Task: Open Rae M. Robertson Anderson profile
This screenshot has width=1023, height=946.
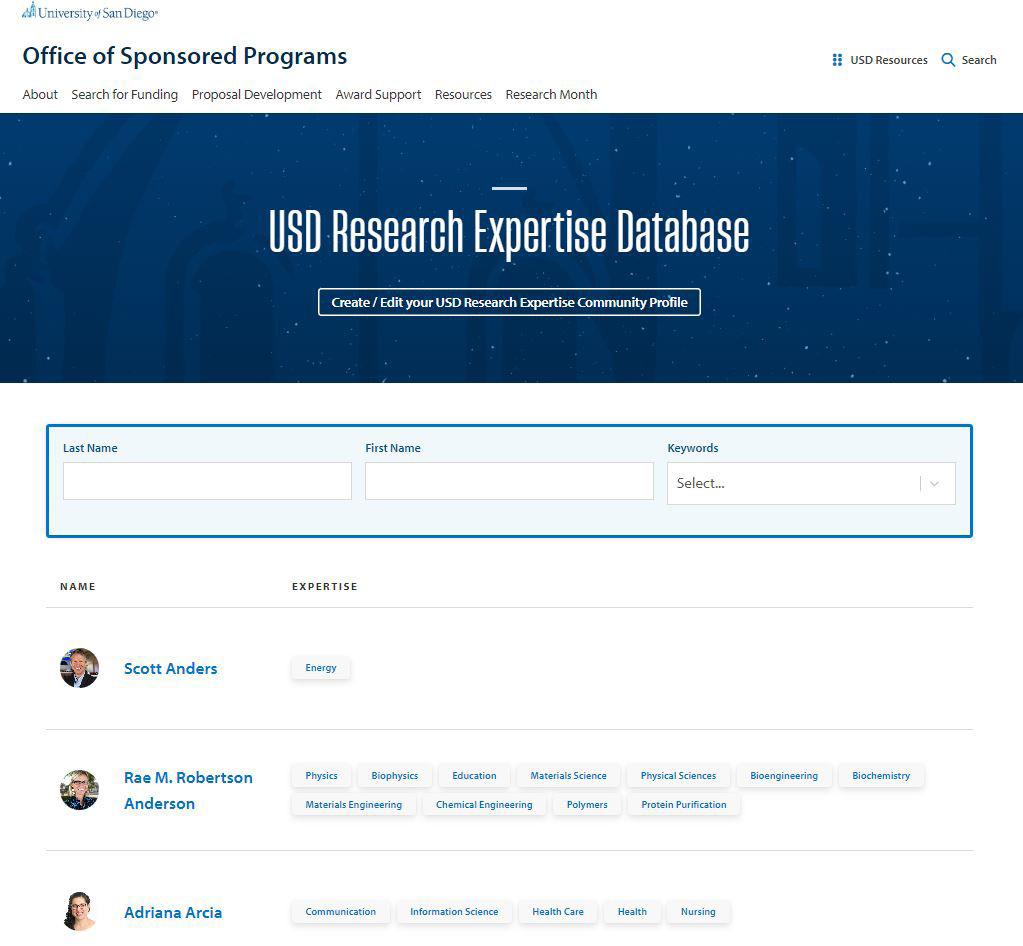Action: coord(188,791)
